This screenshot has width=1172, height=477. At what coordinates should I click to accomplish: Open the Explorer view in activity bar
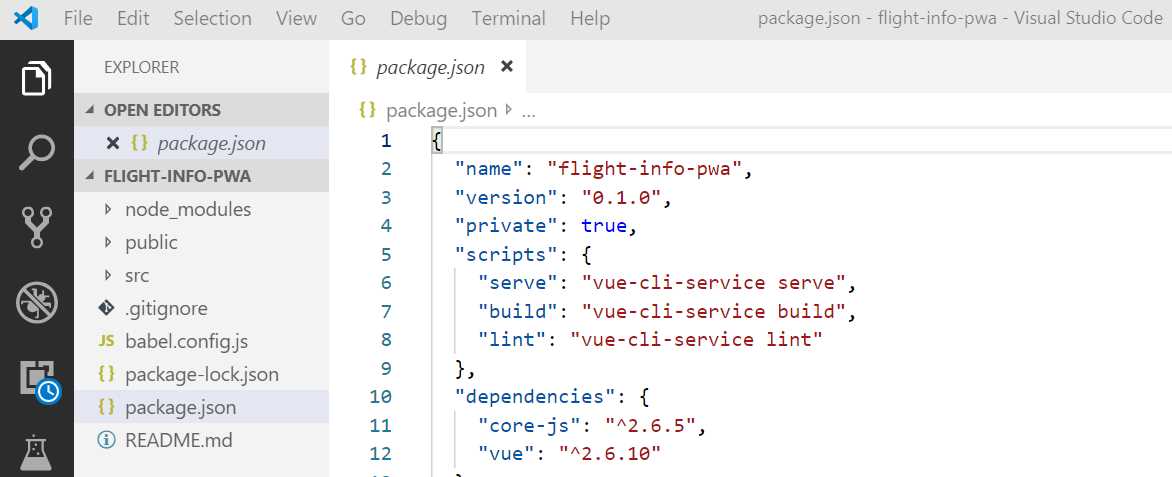coord(37,79)
